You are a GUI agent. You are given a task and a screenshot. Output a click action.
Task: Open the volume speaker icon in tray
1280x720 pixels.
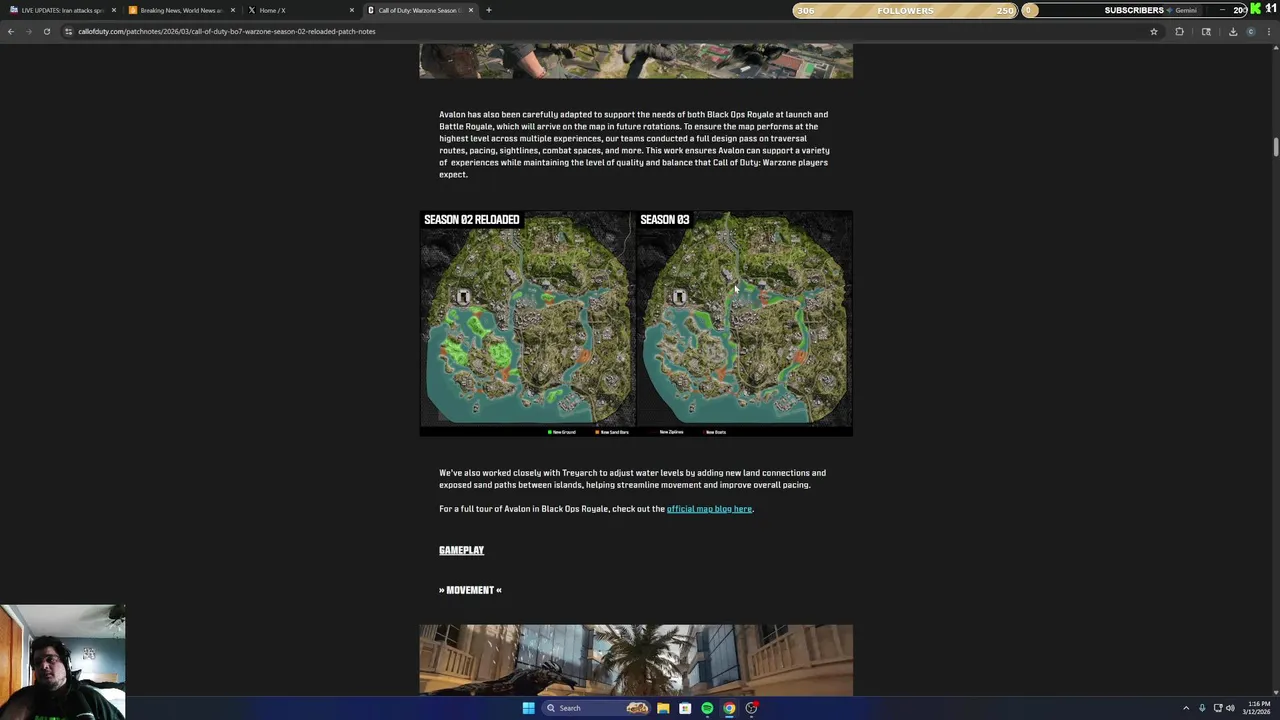(x=1230, y=708)
